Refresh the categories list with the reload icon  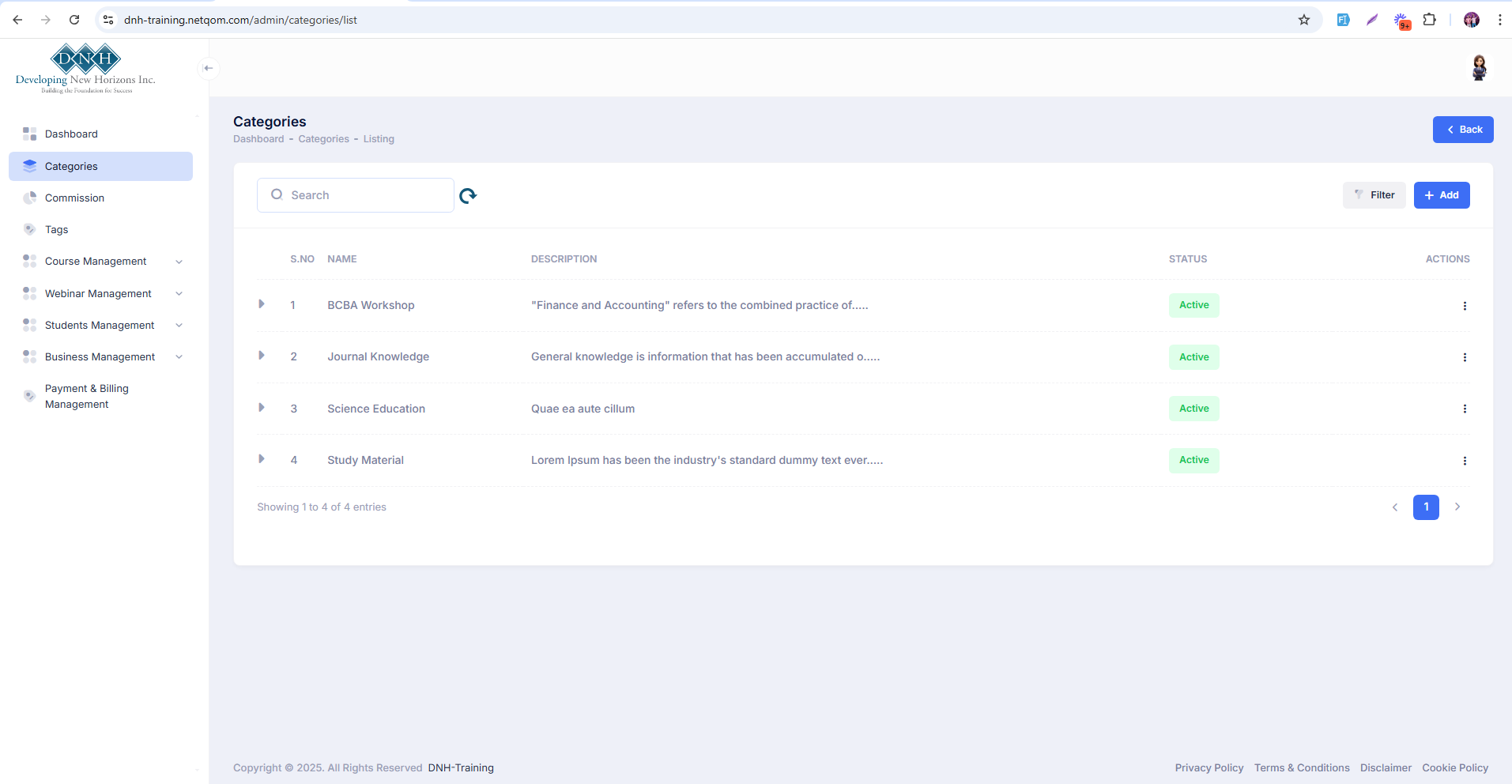[x=468, y=195]
